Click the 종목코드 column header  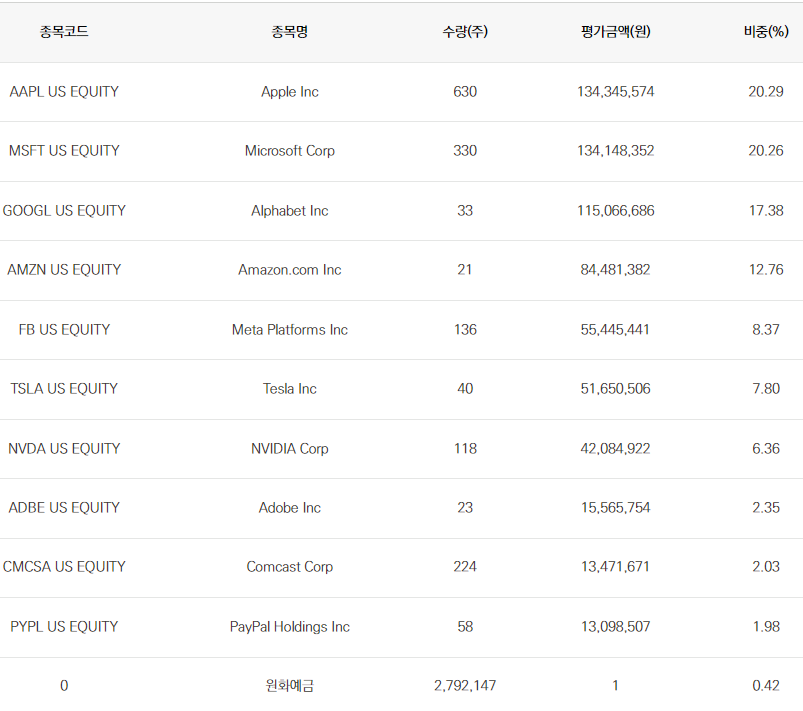click(x=64, y=32)
